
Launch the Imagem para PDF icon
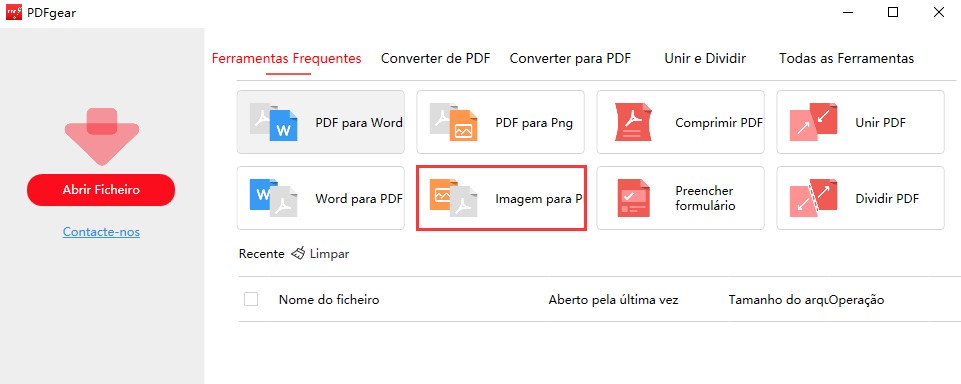click(x=454, y=198)
